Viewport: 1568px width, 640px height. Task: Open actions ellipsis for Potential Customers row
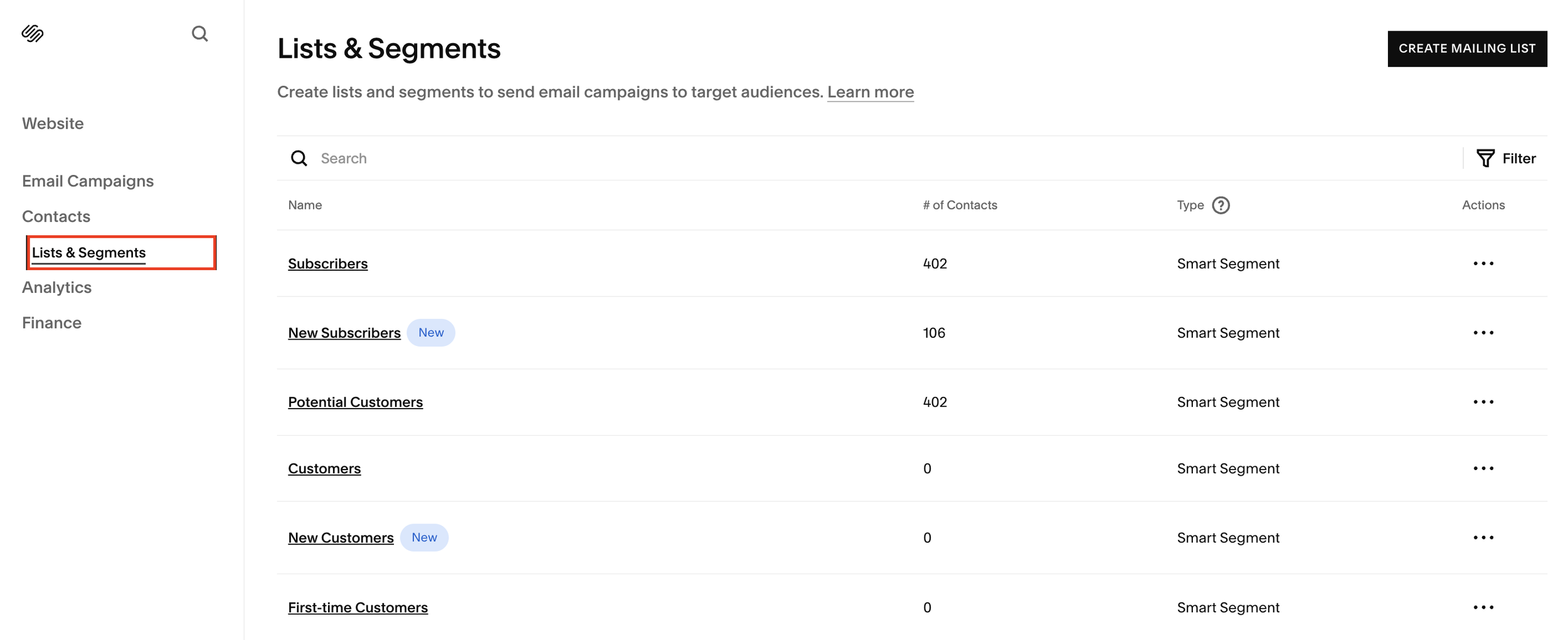coord(1483,402)
